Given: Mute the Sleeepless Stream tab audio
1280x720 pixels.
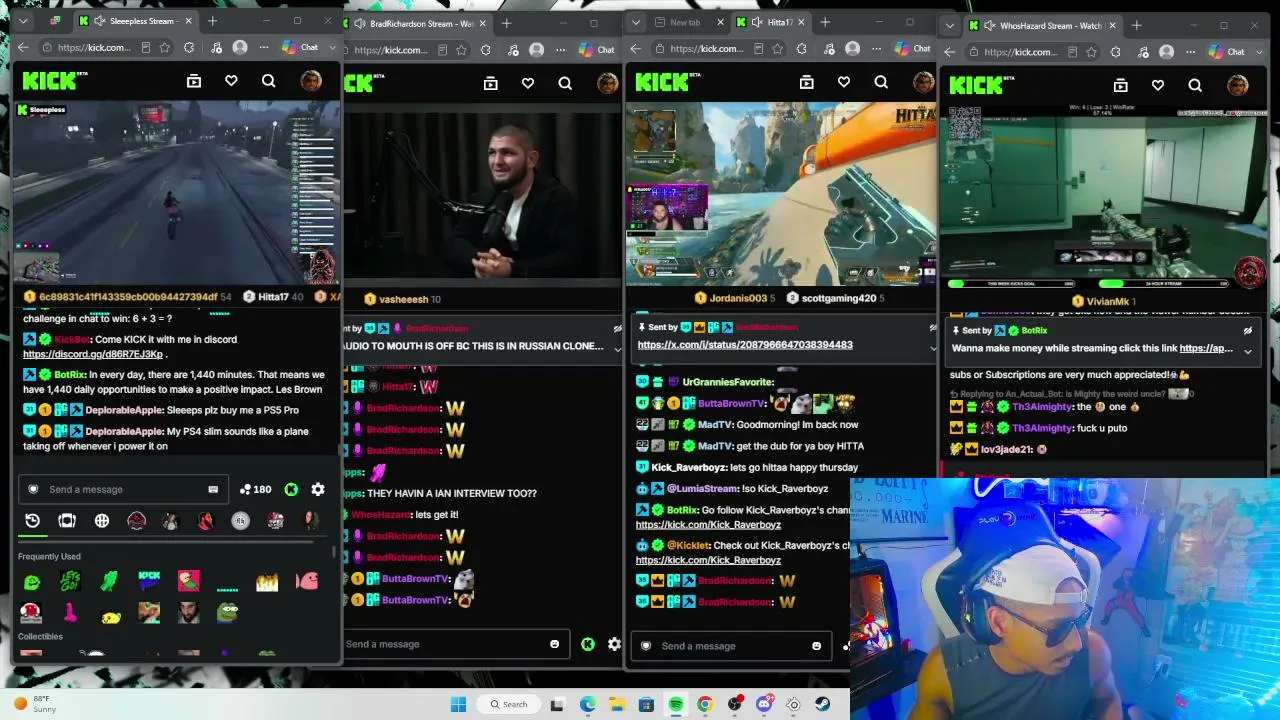Looking at the screenshot, I should click(100, 21).
